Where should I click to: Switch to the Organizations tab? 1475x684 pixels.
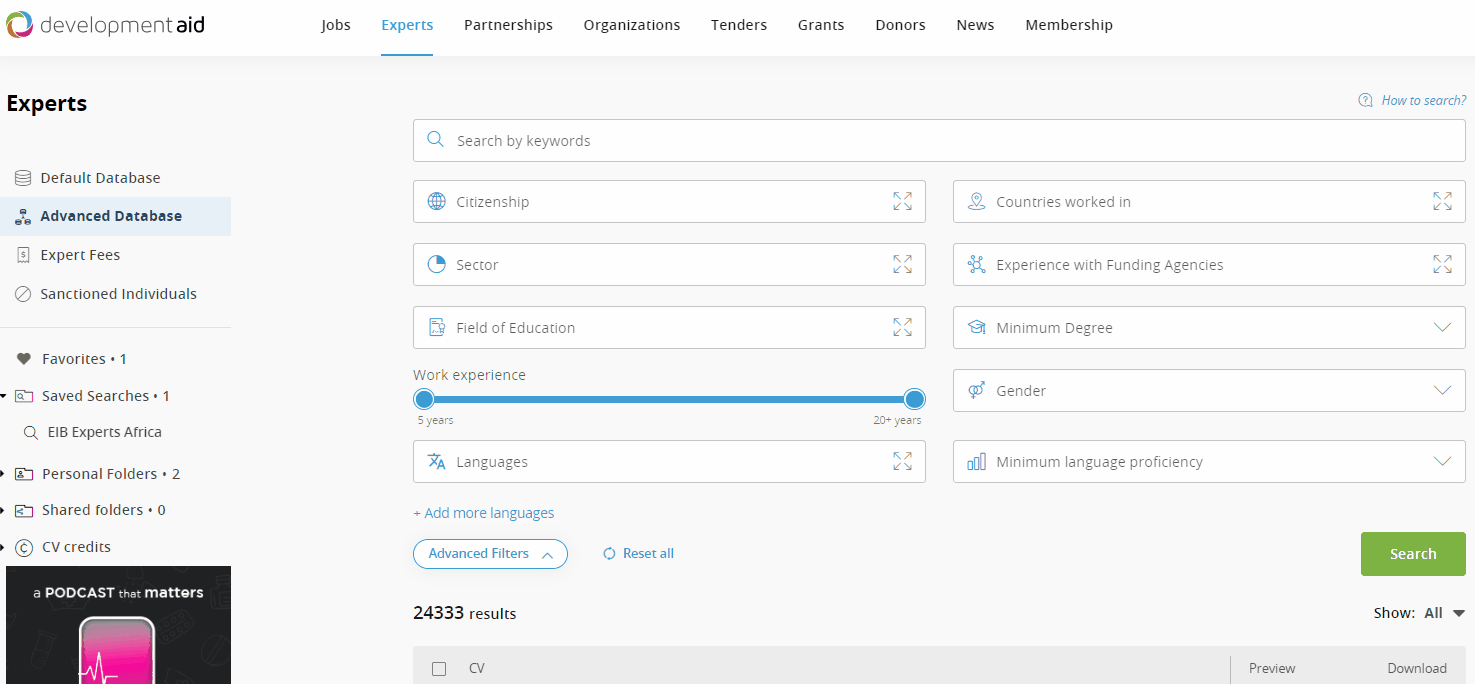tap(632, 25)
